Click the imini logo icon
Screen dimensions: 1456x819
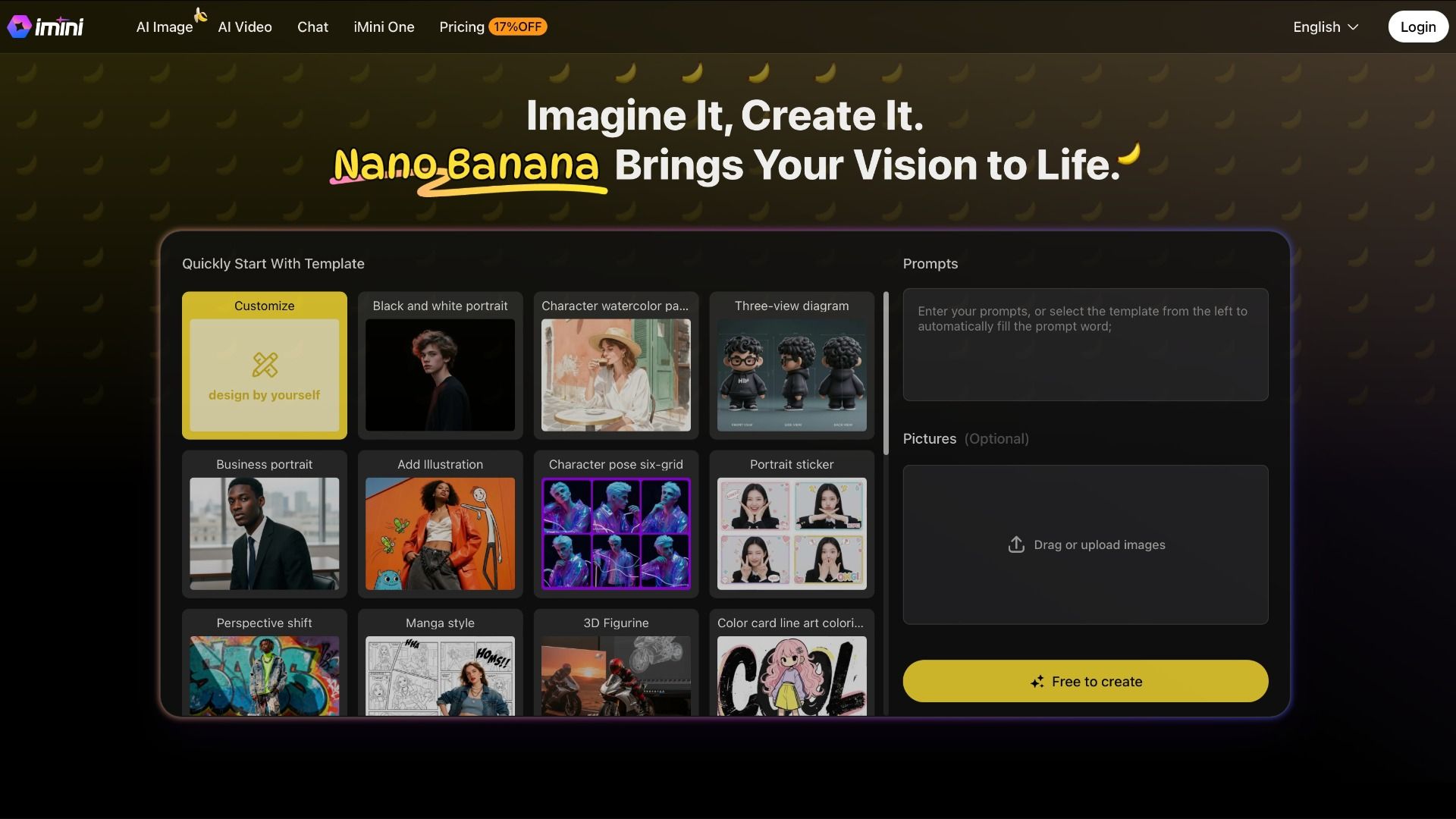coord(20,27)
